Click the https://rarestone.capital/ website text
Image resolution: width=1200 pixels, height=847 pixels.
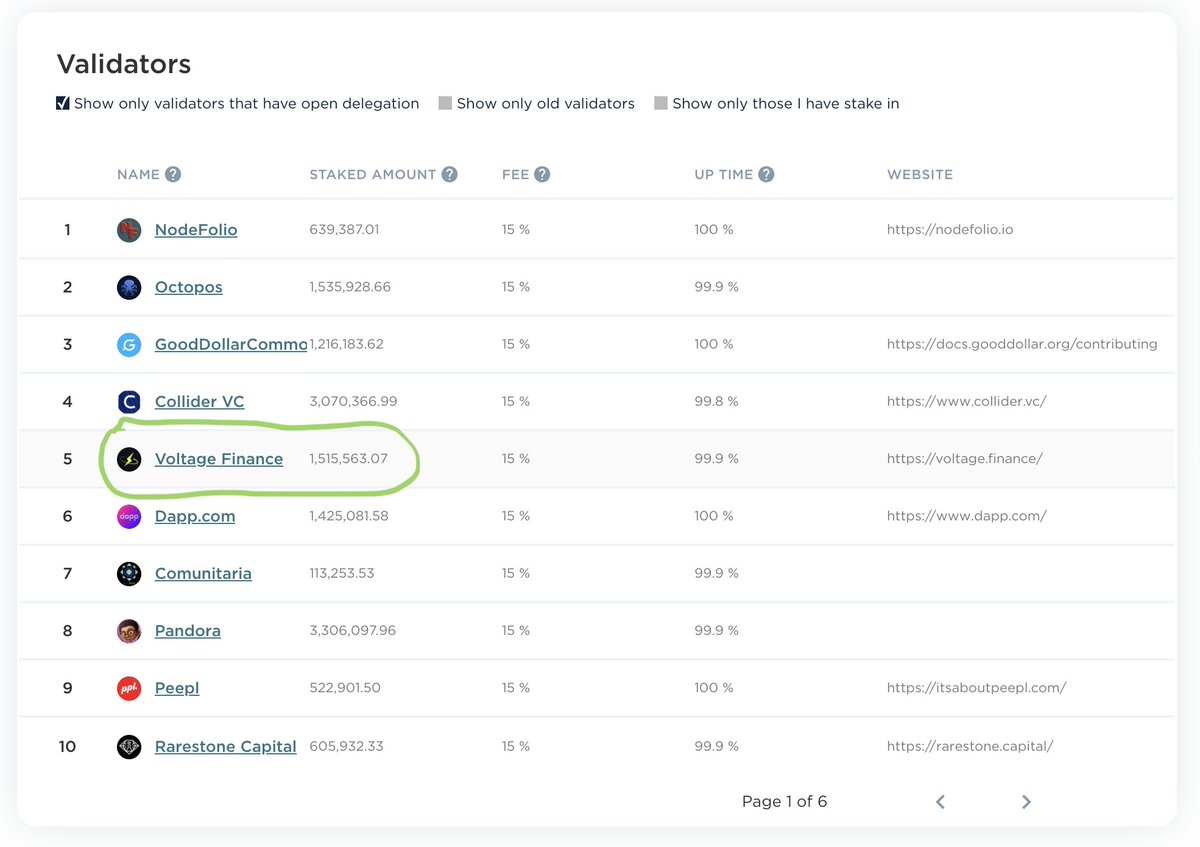[970, 746]
